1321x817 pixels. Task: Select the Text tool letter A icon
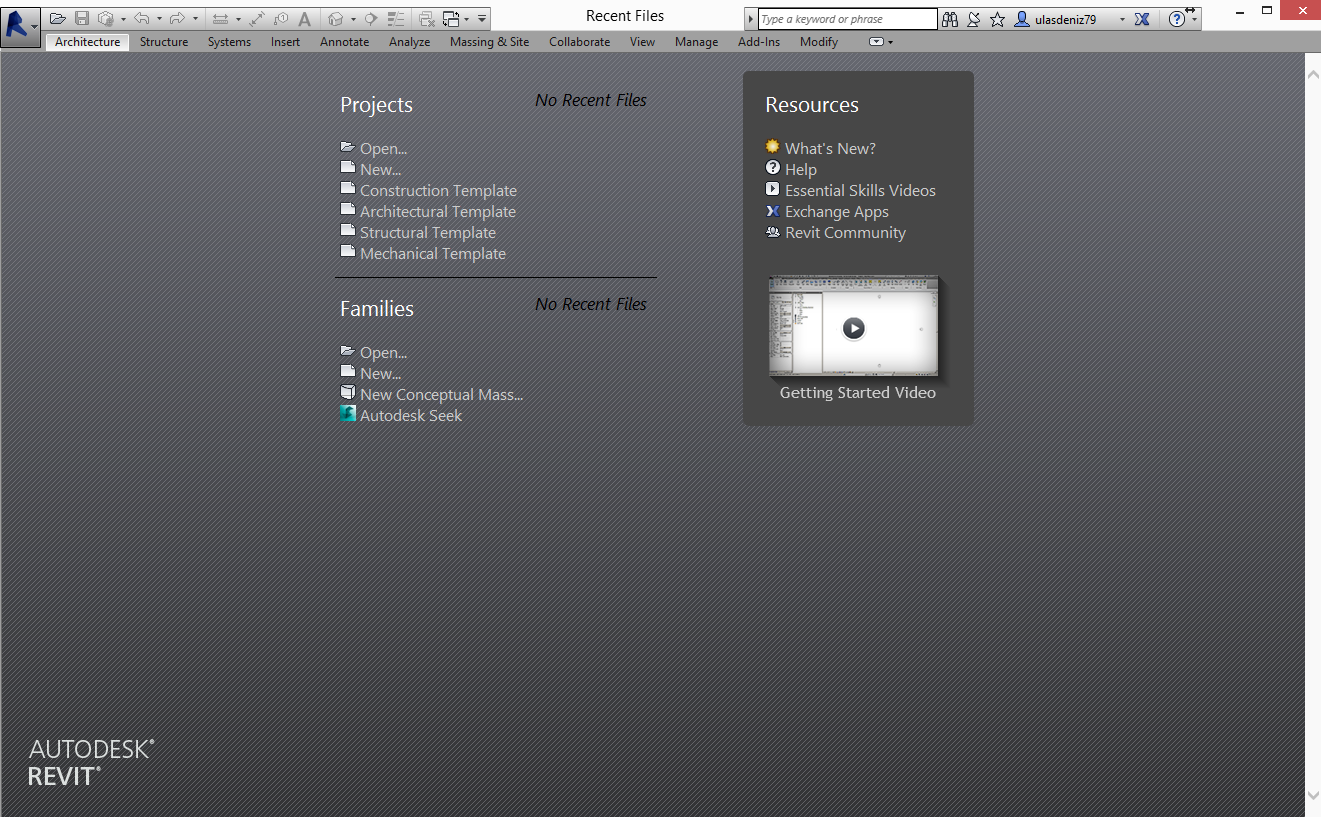[x=305, y=18]
